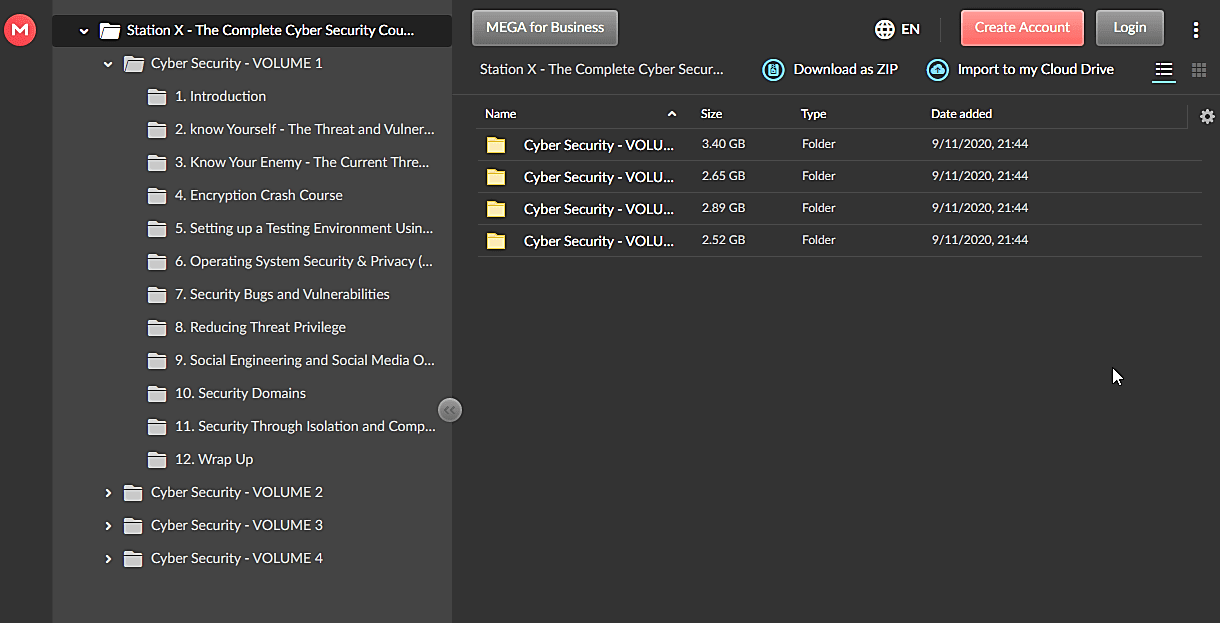1220x623 pixels.
Task: Expand Cyber Security - VOLUME 2 folder
Action: point(108,493)
